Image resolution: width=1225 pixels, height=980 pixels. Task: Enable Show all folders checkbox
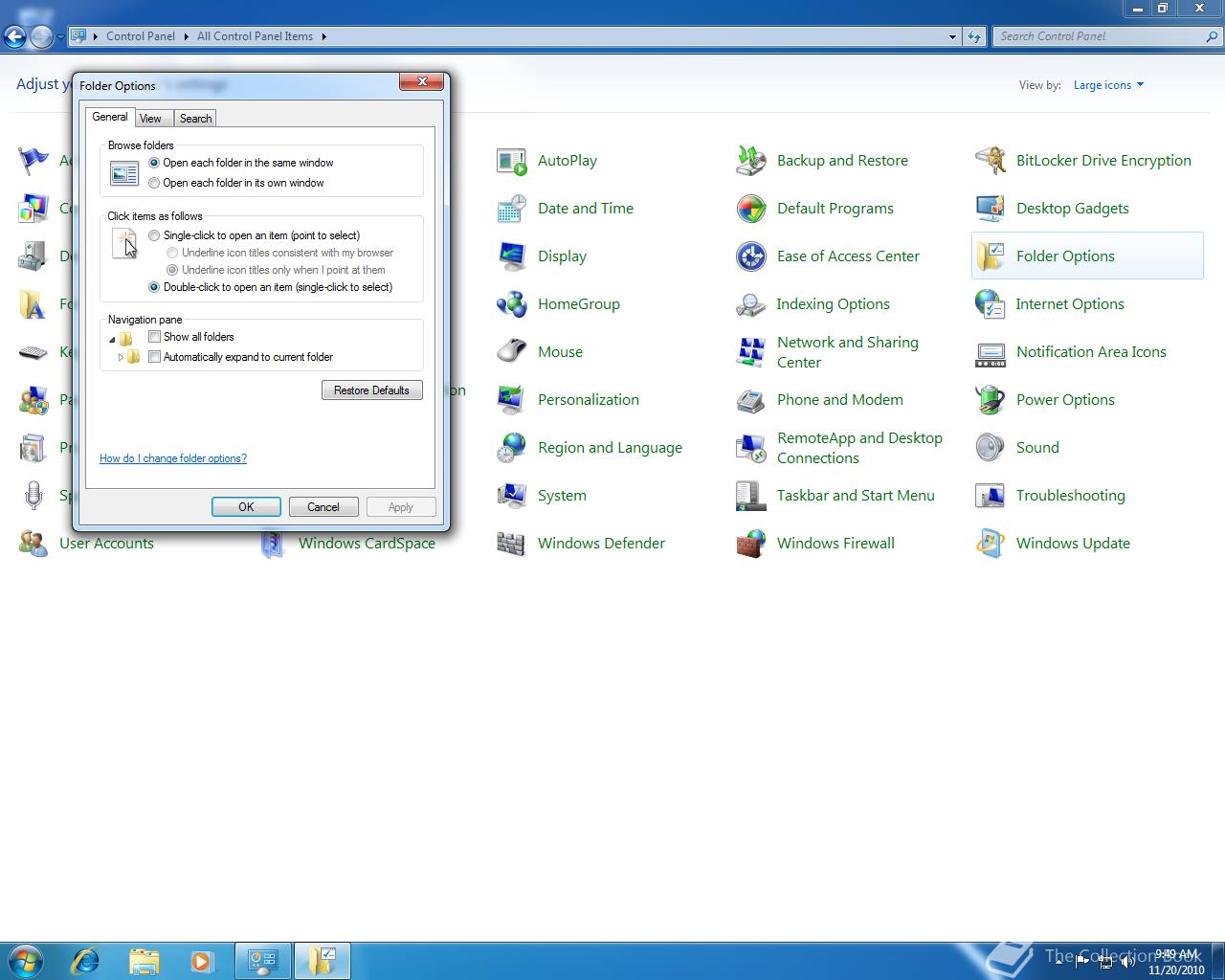(x=154, y=337)
